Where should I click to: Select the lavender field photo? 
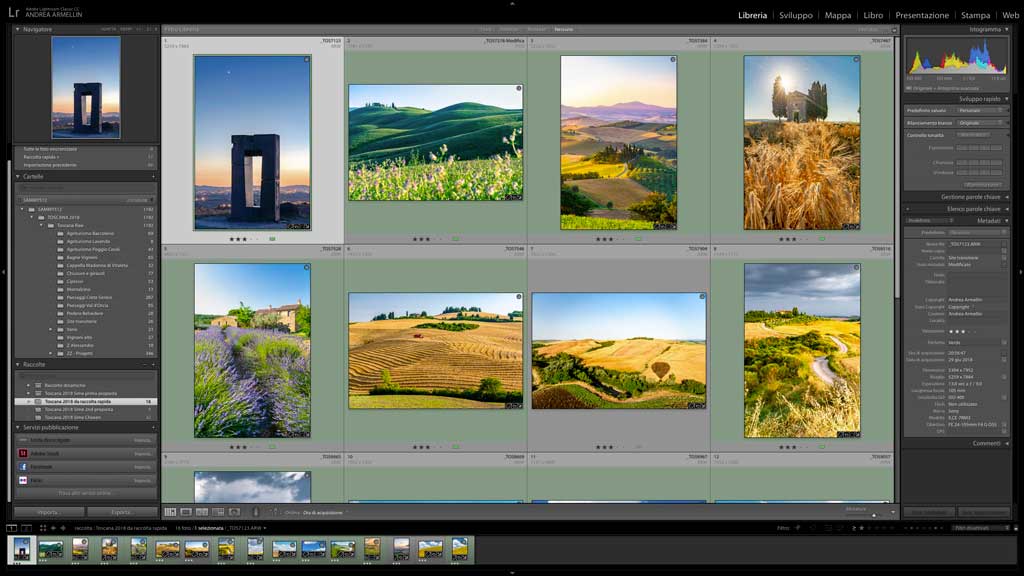(x=252, y=351)
